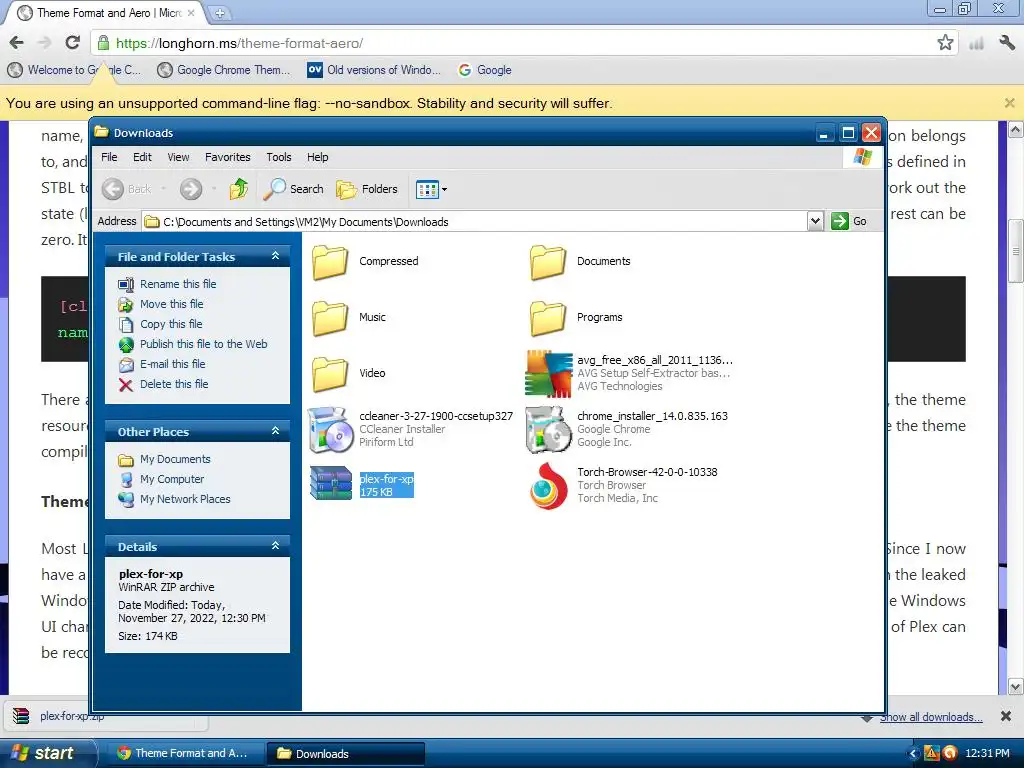Click the taskbar clock showing 12:31 PM

click(987, 754)
